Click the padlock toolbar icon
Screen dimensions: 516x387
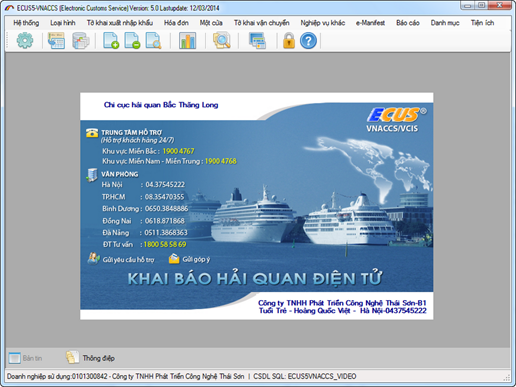click(x=289, y=41)
